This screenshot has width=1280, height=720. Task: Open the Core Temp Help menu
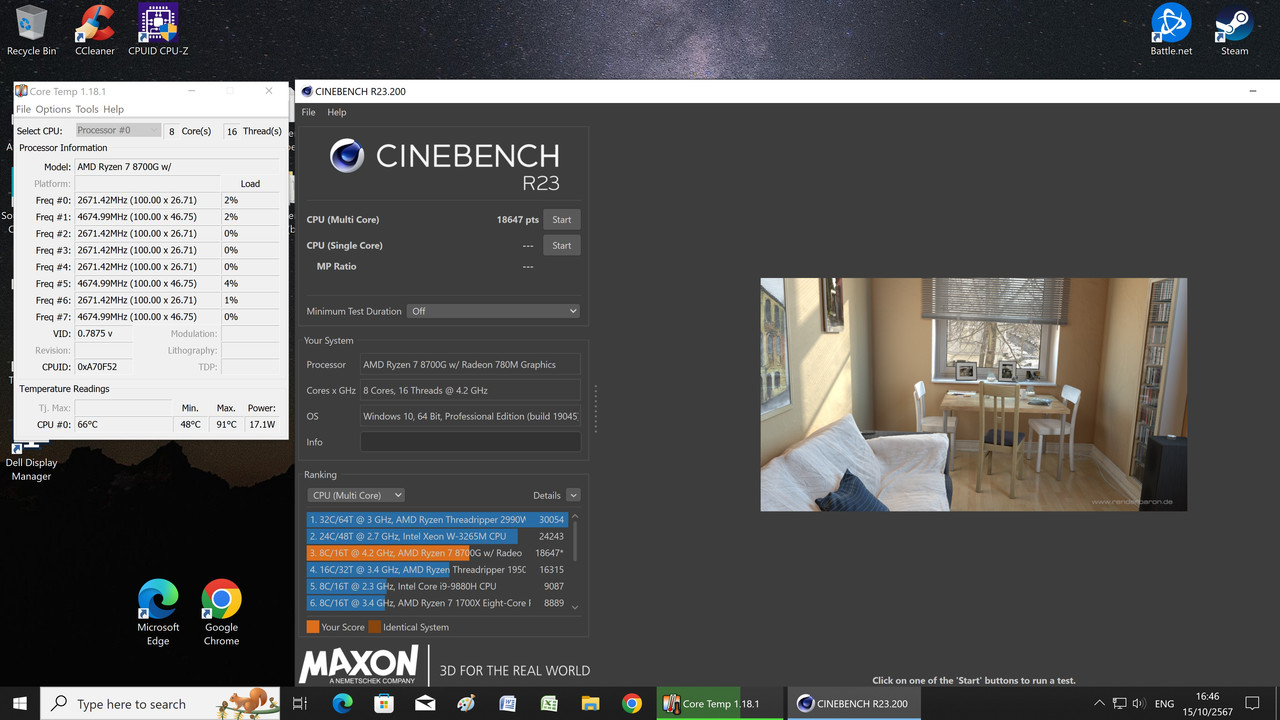coord(114,109)
